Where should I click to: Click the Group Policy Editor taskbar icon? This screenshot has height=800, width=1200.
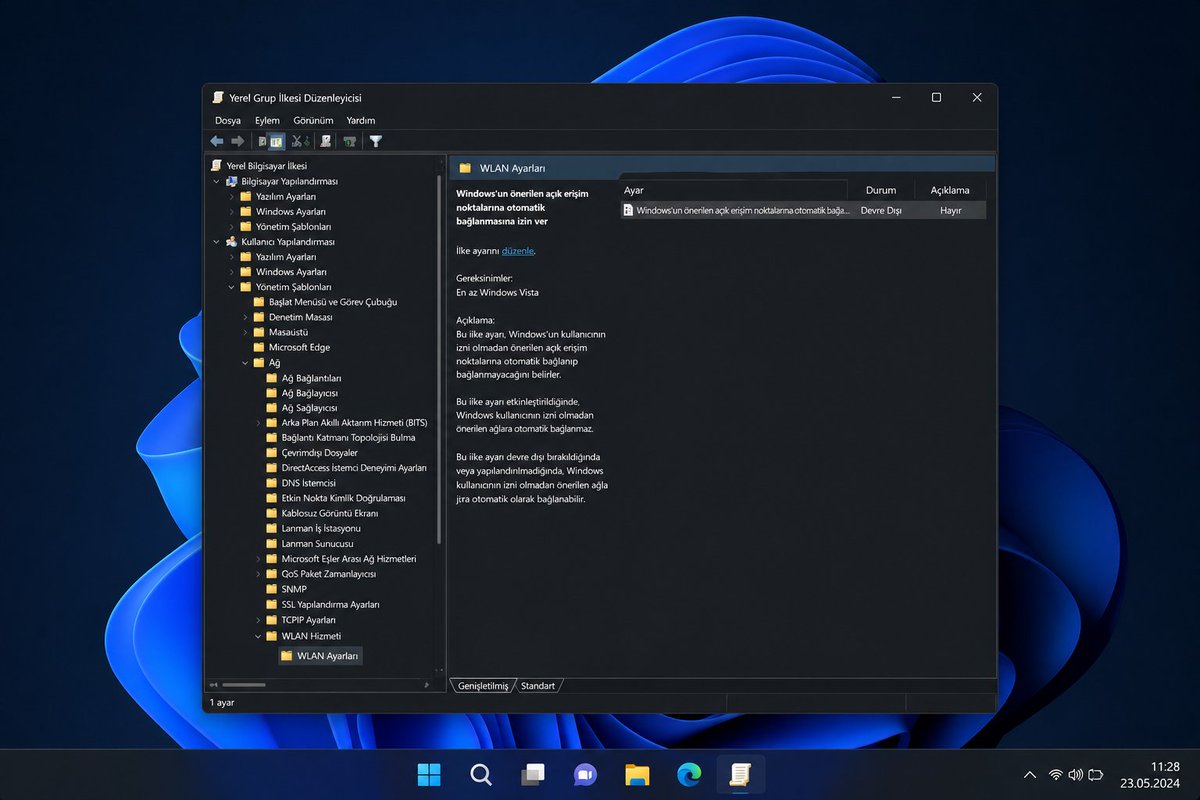pyautogui.click(x=741, y=774)
